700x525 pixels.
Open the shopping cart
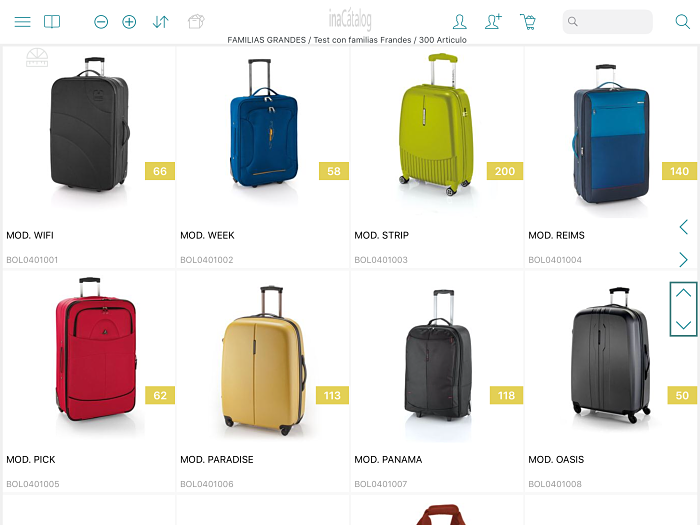click(x=528, y=22)
